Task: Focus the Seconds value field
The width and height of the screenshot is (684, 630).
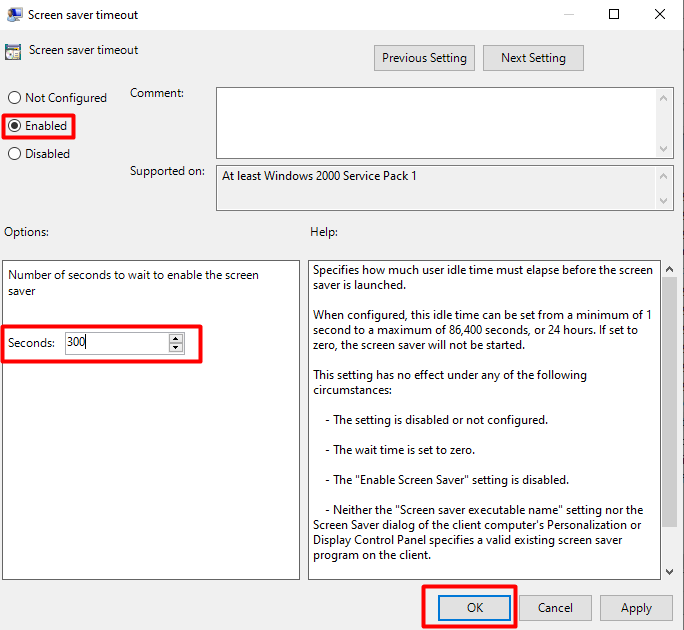Action: click(x=115, y=343)
